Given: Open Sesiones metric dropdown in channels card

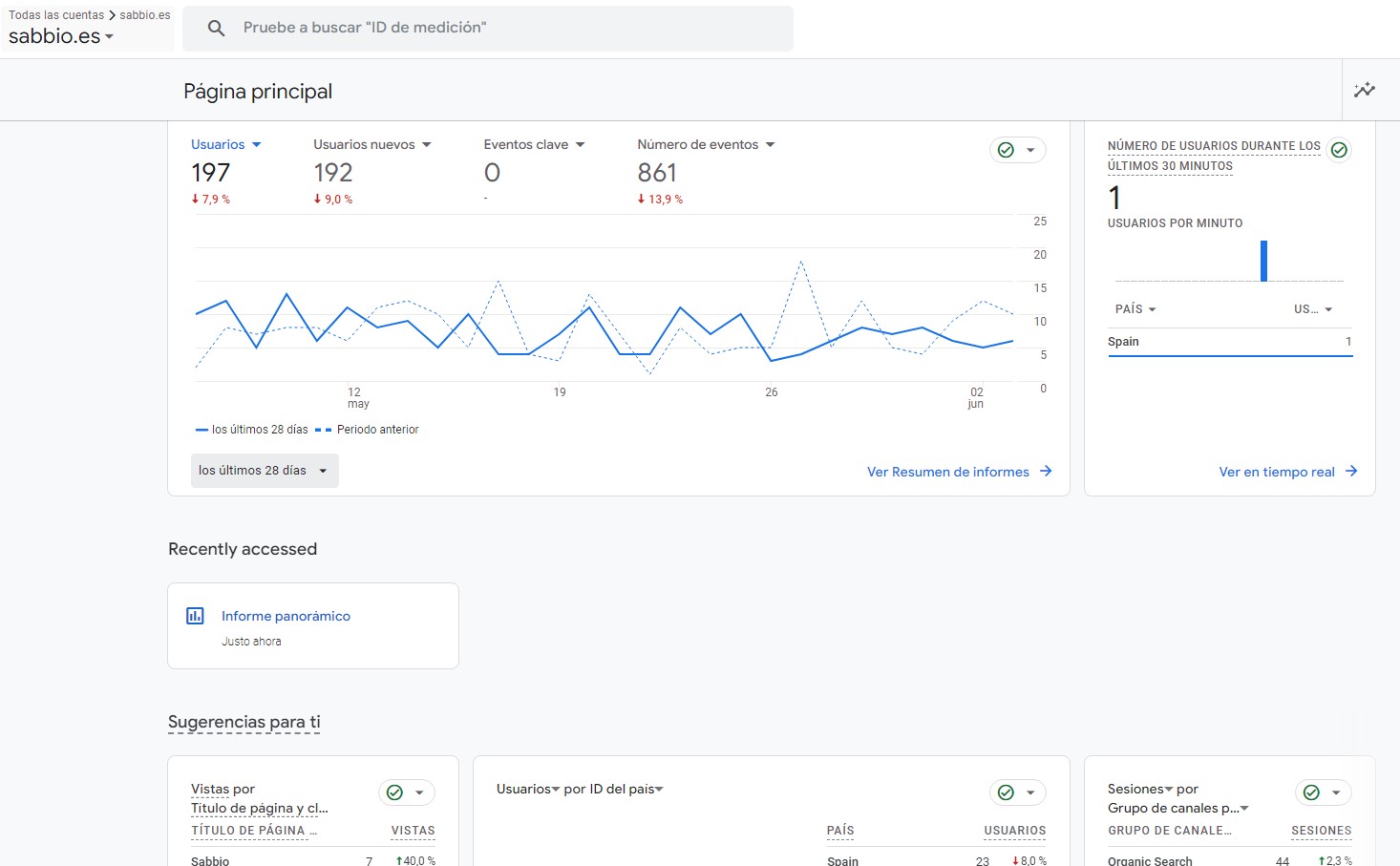Looking at the screenshot, I should click(1140, 789).
